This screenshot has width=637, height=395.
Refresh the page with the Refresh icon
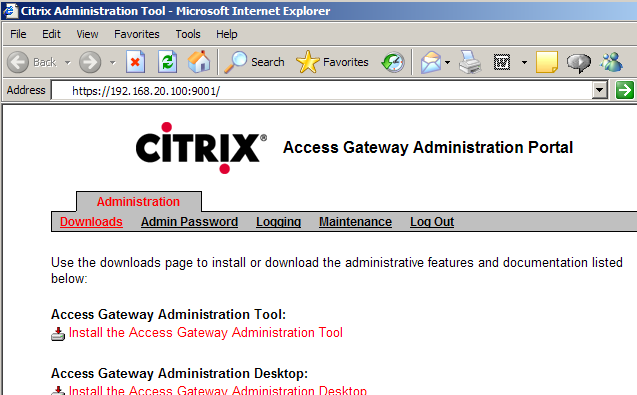[167, 62]
